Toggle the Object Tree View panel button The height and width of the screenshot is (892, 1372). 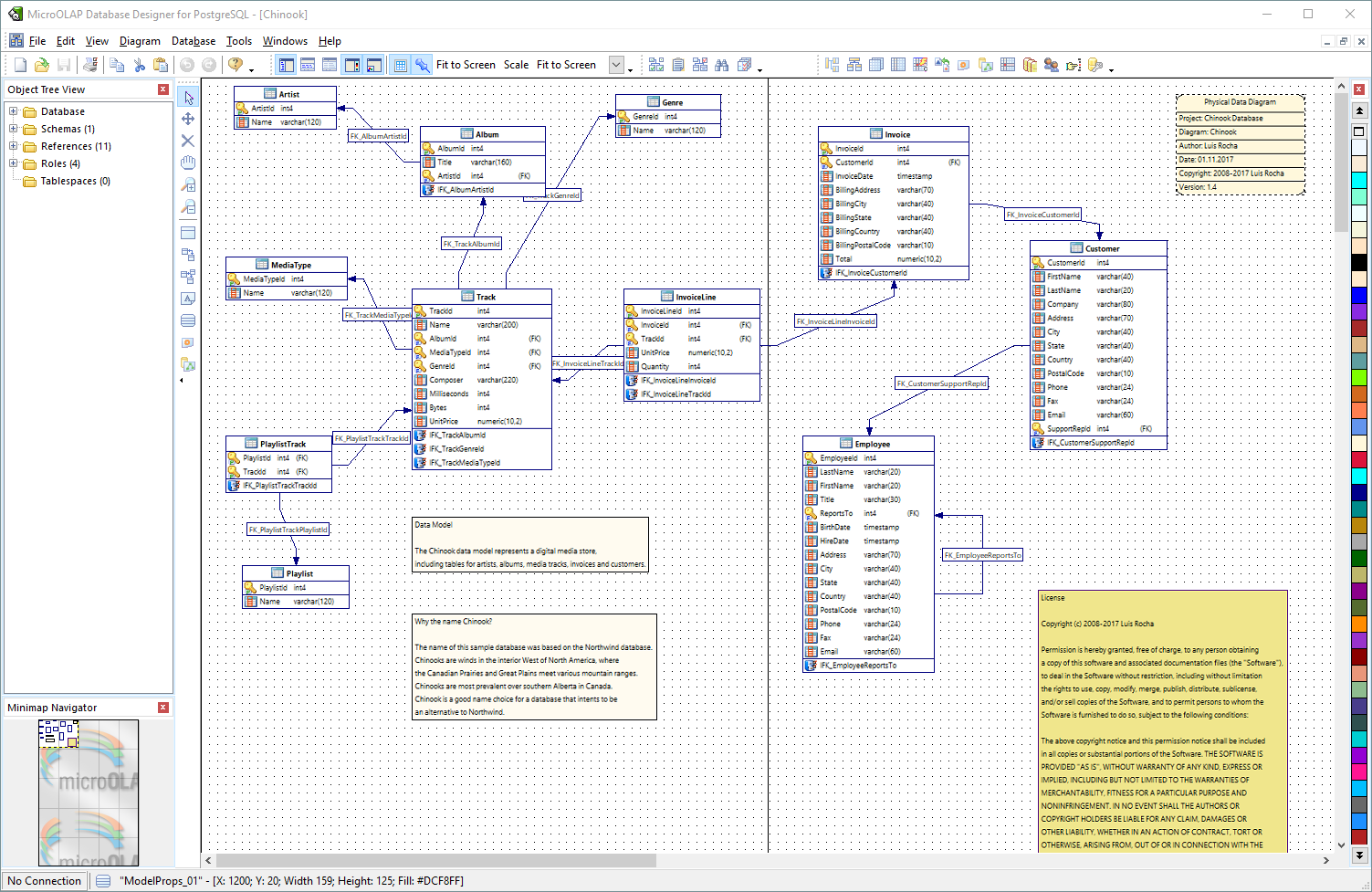(x=286, y=65)
